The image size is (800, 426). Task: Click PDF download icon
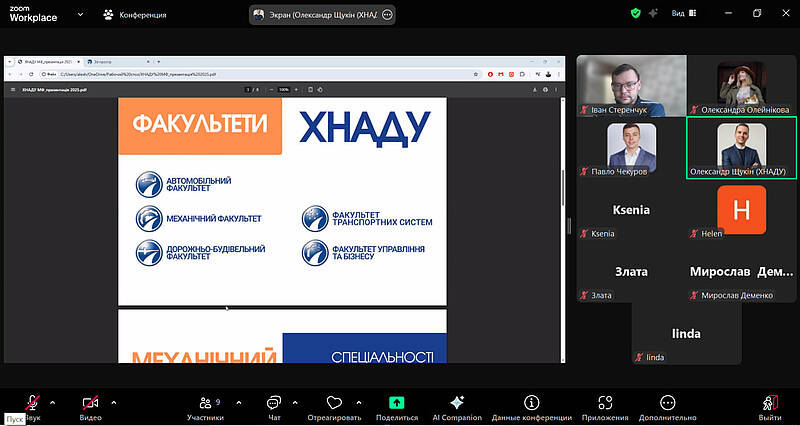(535, 90)
